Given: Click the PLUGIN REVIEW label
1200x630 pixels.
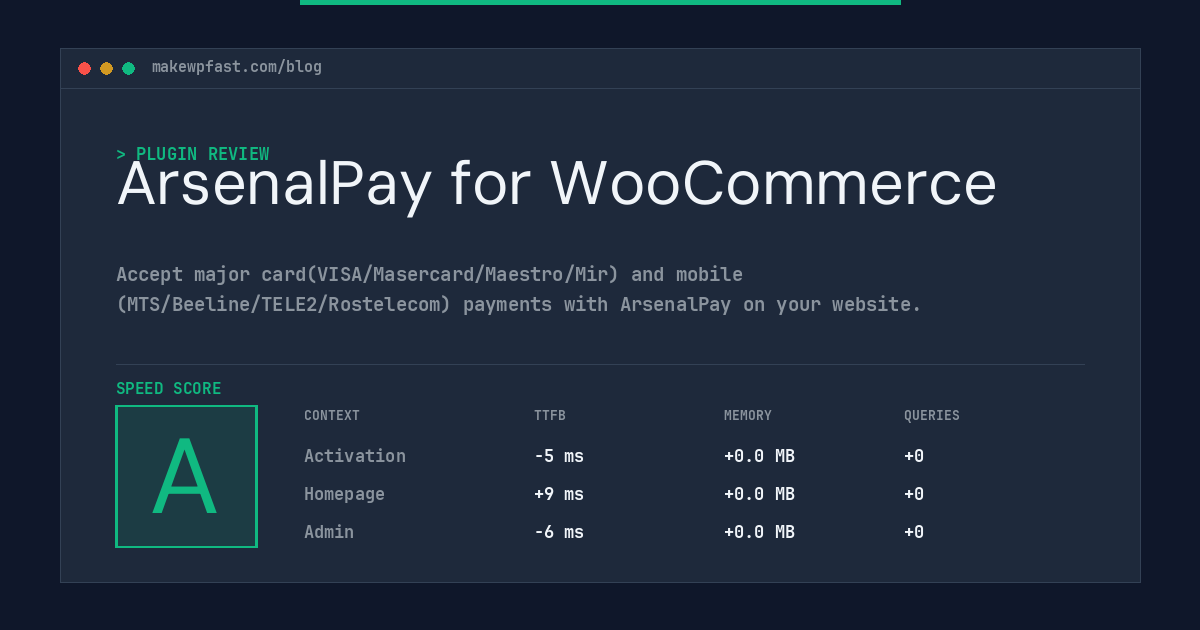Looking at the screenshot, I should pos(193,154).
